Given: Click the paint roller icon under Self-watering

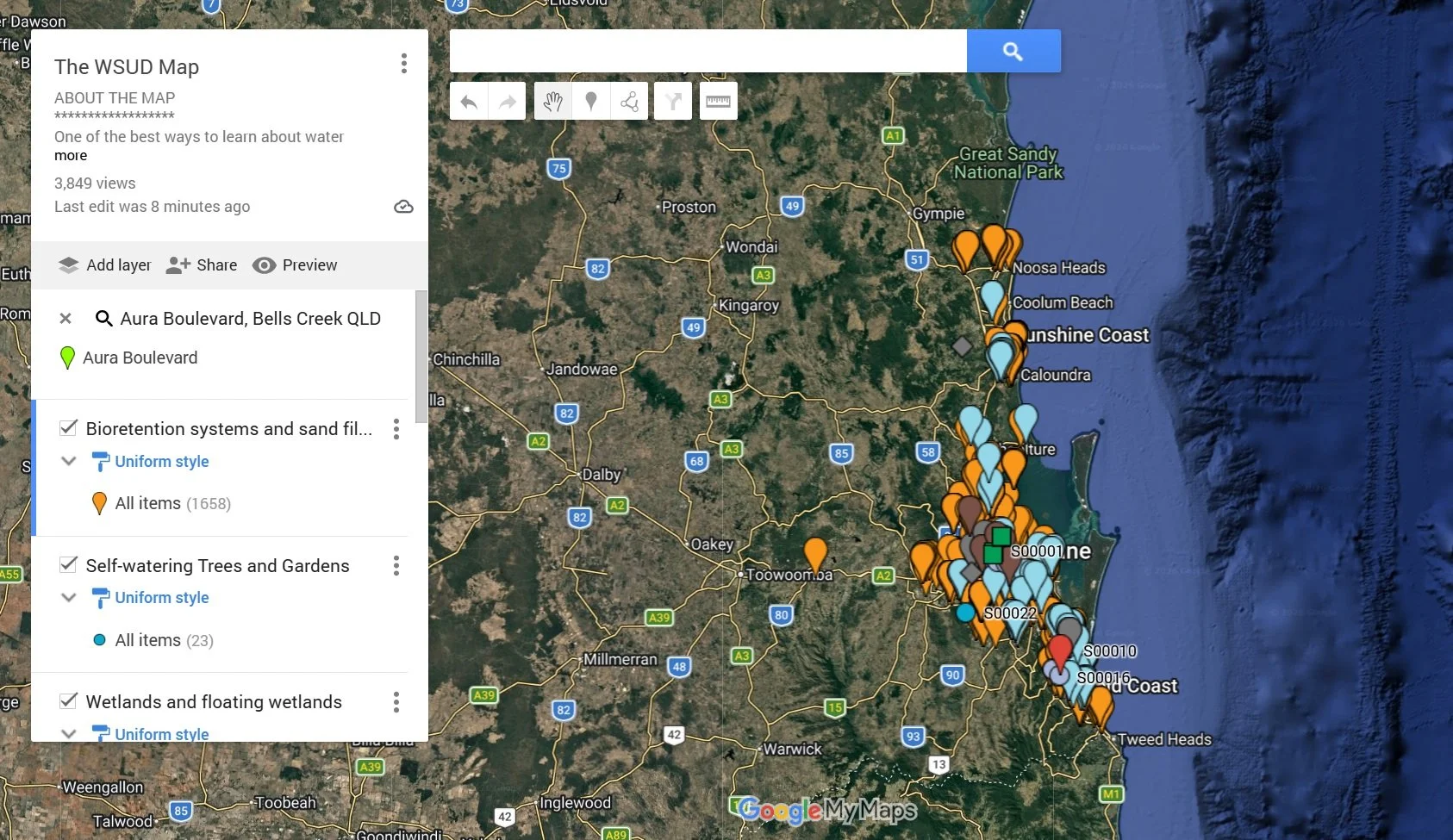Looking at the screenshot, I should point(101,598).
